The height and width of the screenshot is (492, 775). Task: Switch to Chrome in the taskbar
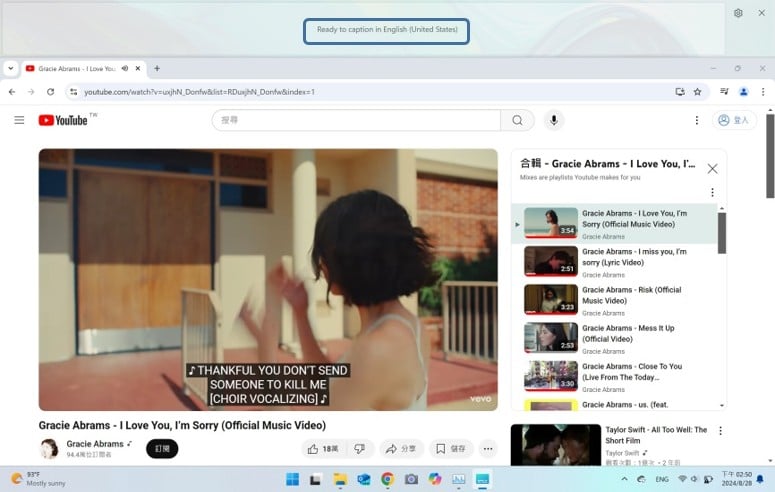(387, 479)
